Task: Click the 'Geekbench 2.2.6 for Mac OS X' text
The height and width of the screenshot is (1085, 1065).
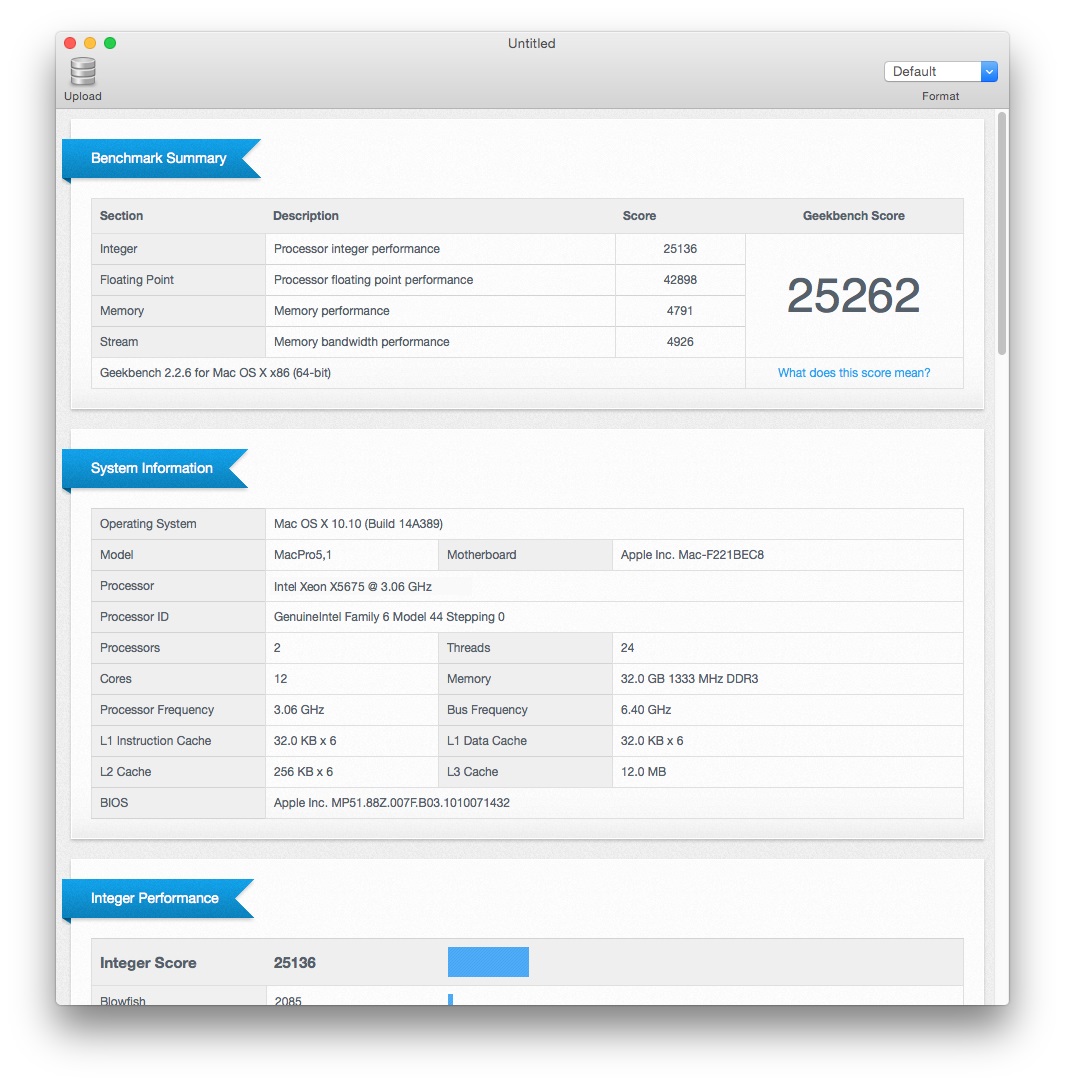Action: pos(215,373)
